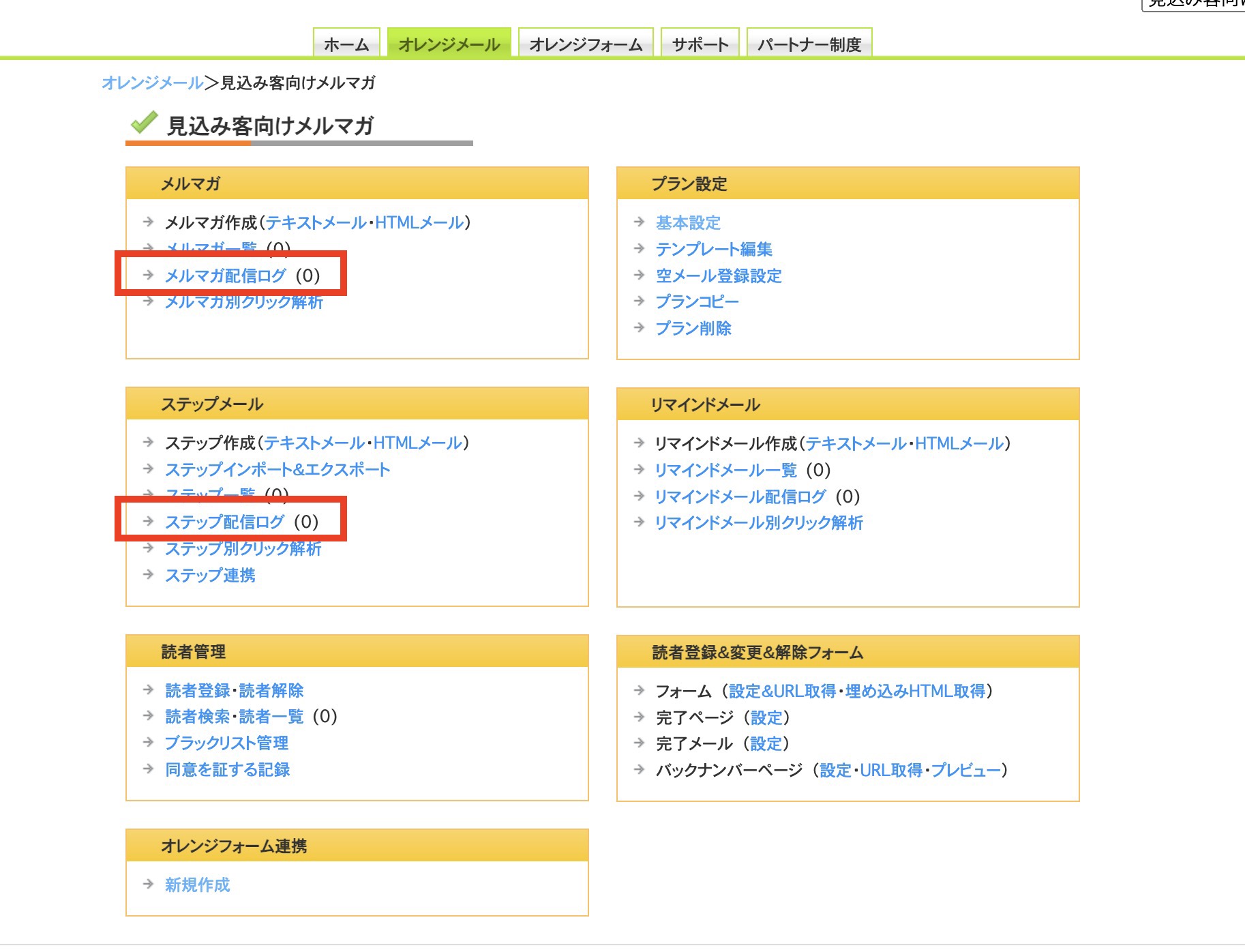Open ステップインポート&エクスポート
This screenshot has height=952, width=1245.
(x=277, y=469)
